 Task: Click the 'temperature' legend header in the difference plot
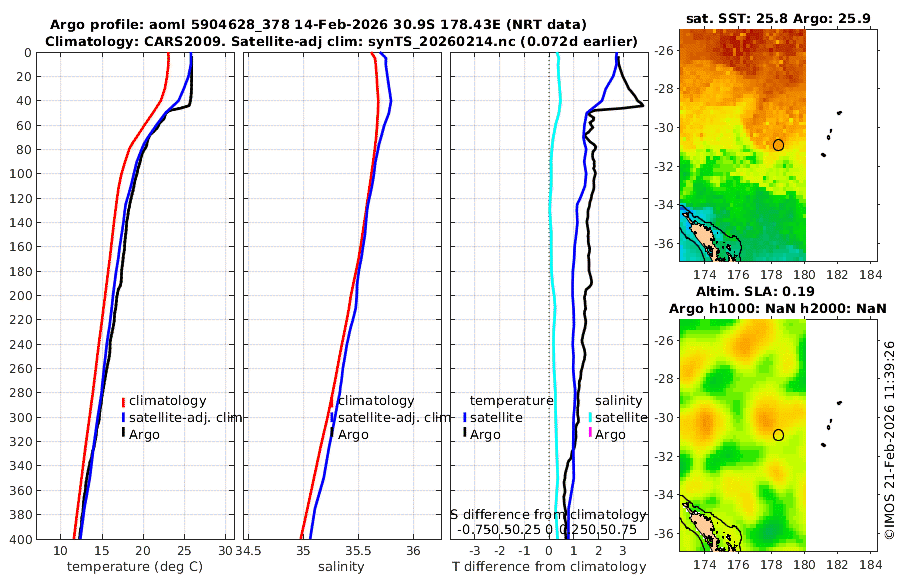pos(511,401)
